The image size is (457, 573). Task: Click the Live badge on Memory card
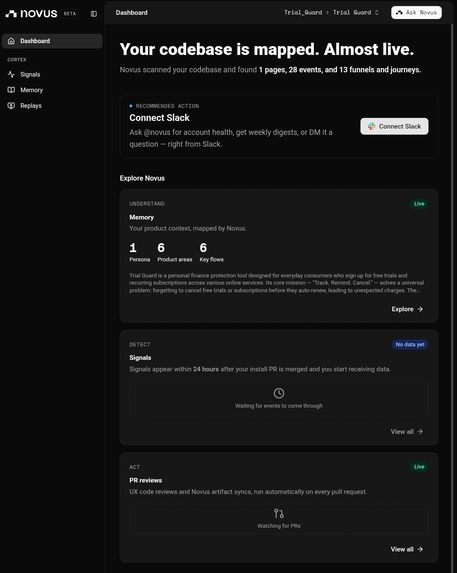point(419,204)
